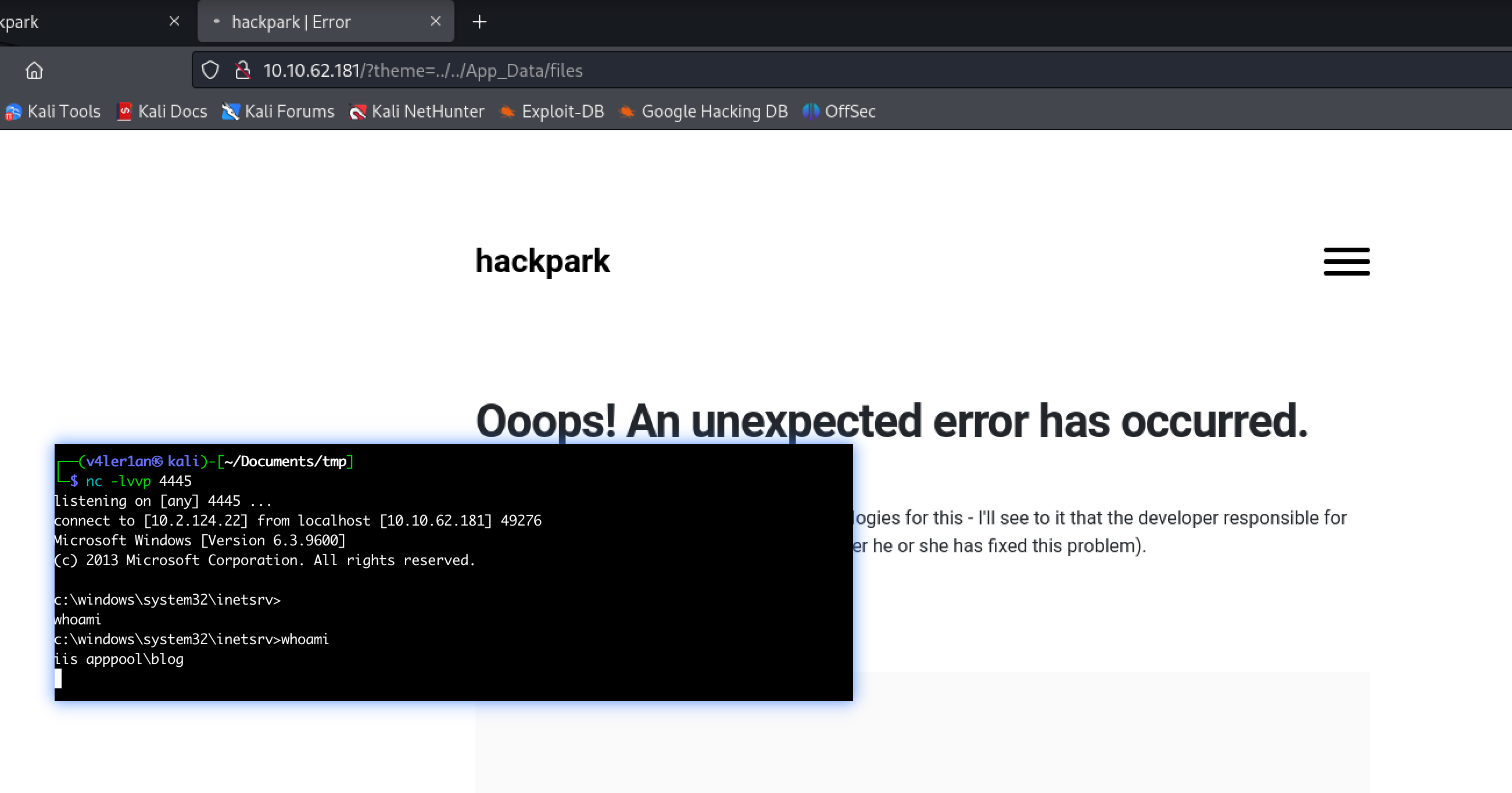Click the shield tracking protection icon
The height and width of the screenshot is (793, 1512).
click(x=210, y=70)
